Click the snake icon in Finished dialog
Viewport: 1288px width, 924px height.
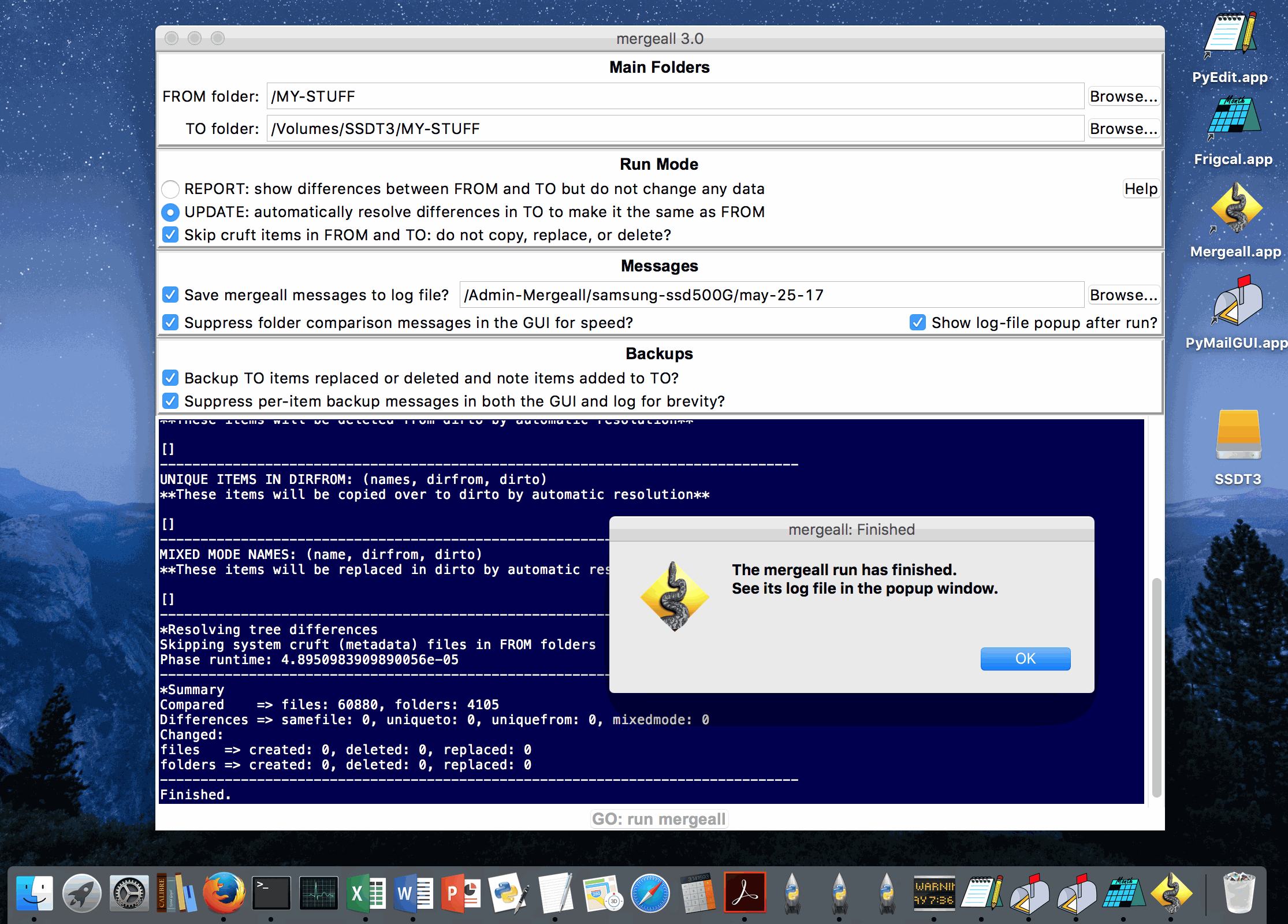(x=674, y=597)
